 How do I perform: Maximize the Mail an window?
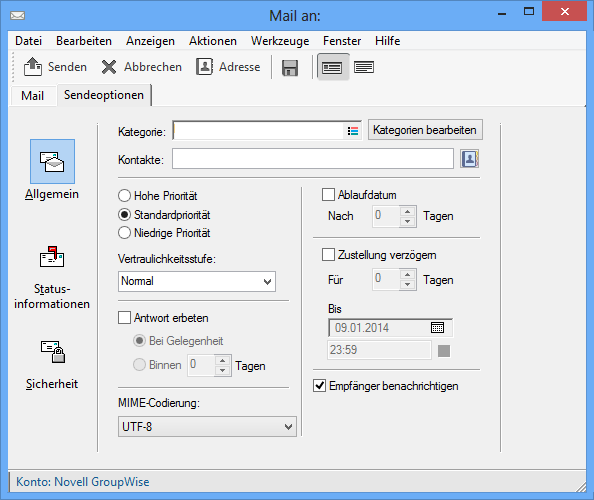(x=529, y=12)
